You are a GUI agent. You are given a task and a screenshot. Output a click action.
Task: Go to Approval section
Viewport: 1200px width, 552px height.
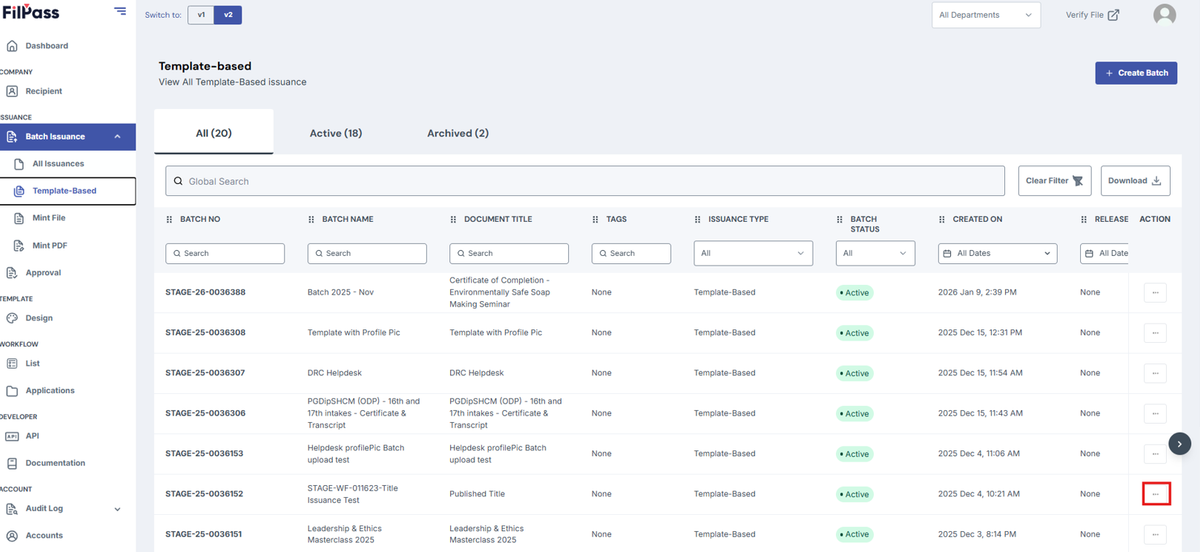pos(43,272)
